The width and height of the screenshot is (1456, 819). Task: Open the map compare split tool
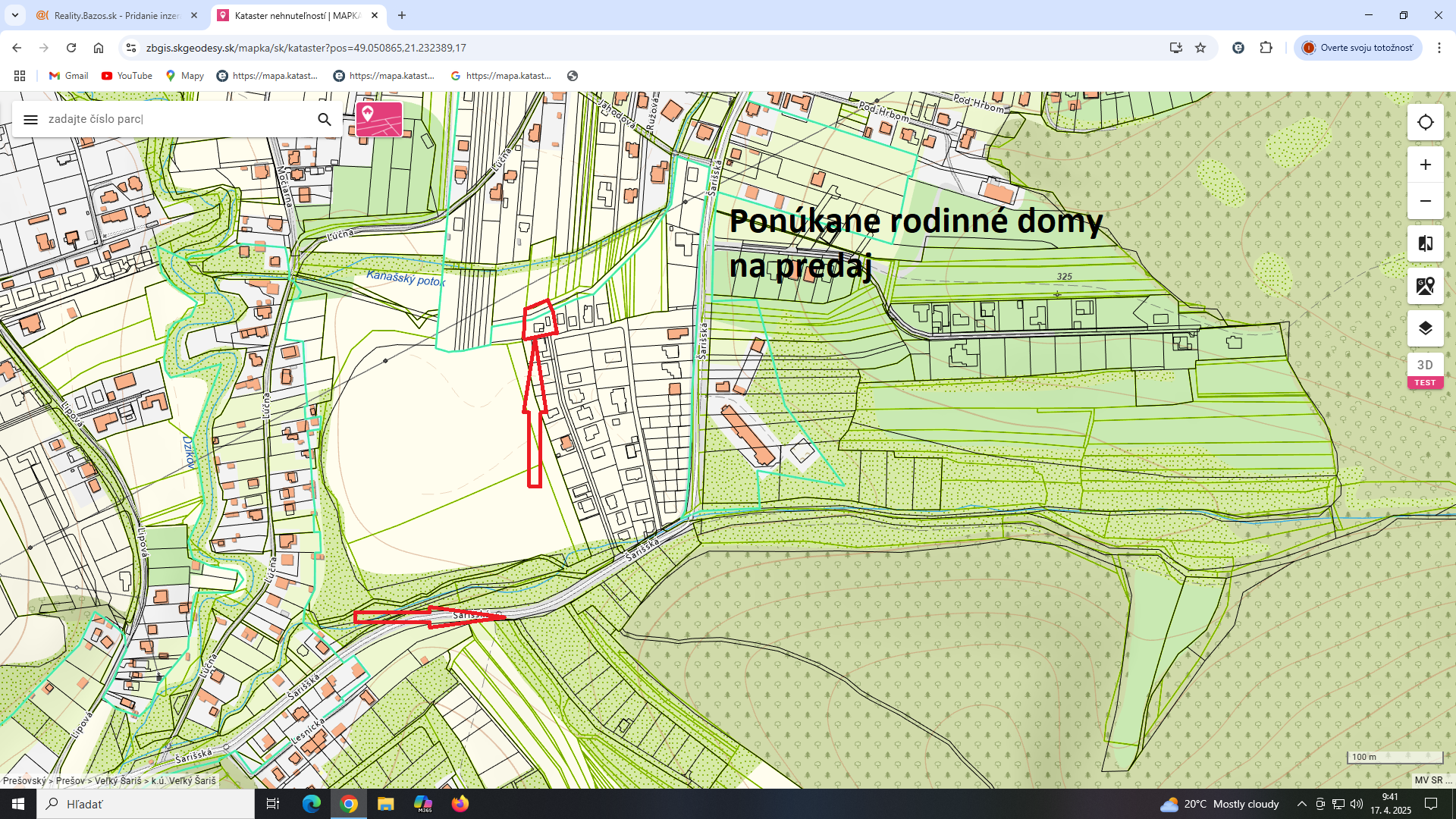coord(1425,243)
